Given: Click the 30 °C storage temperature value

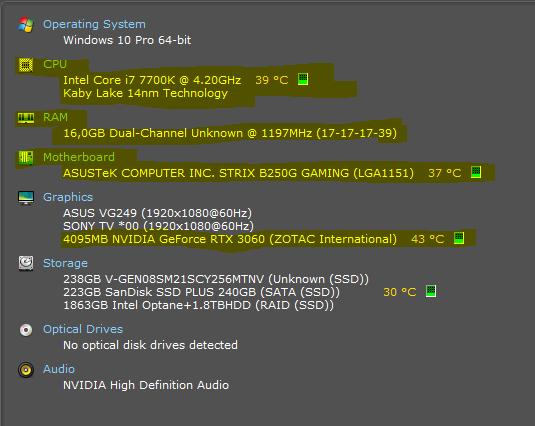Looking at the screenshot, I should [x=400, y=292].
